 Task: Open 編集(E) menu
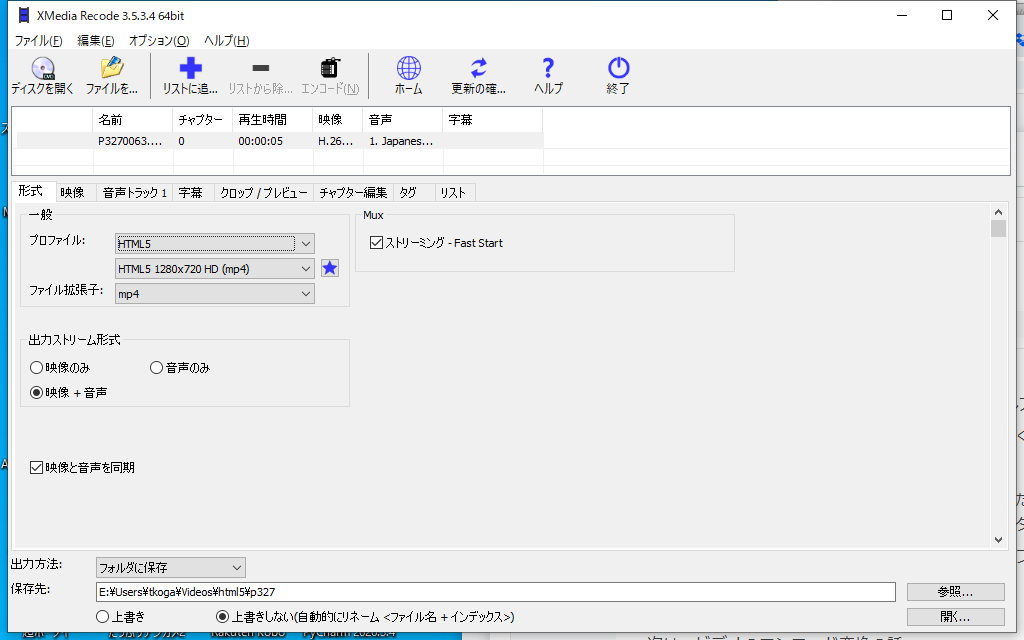[x=95, y=40]
